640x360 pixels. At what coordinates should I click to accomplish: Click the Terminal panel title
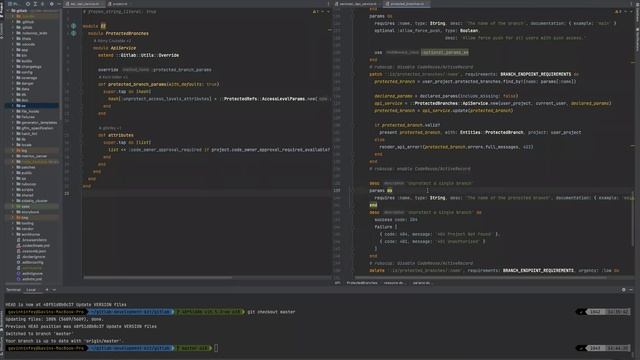pyautogui.click(x=13, y=289)
